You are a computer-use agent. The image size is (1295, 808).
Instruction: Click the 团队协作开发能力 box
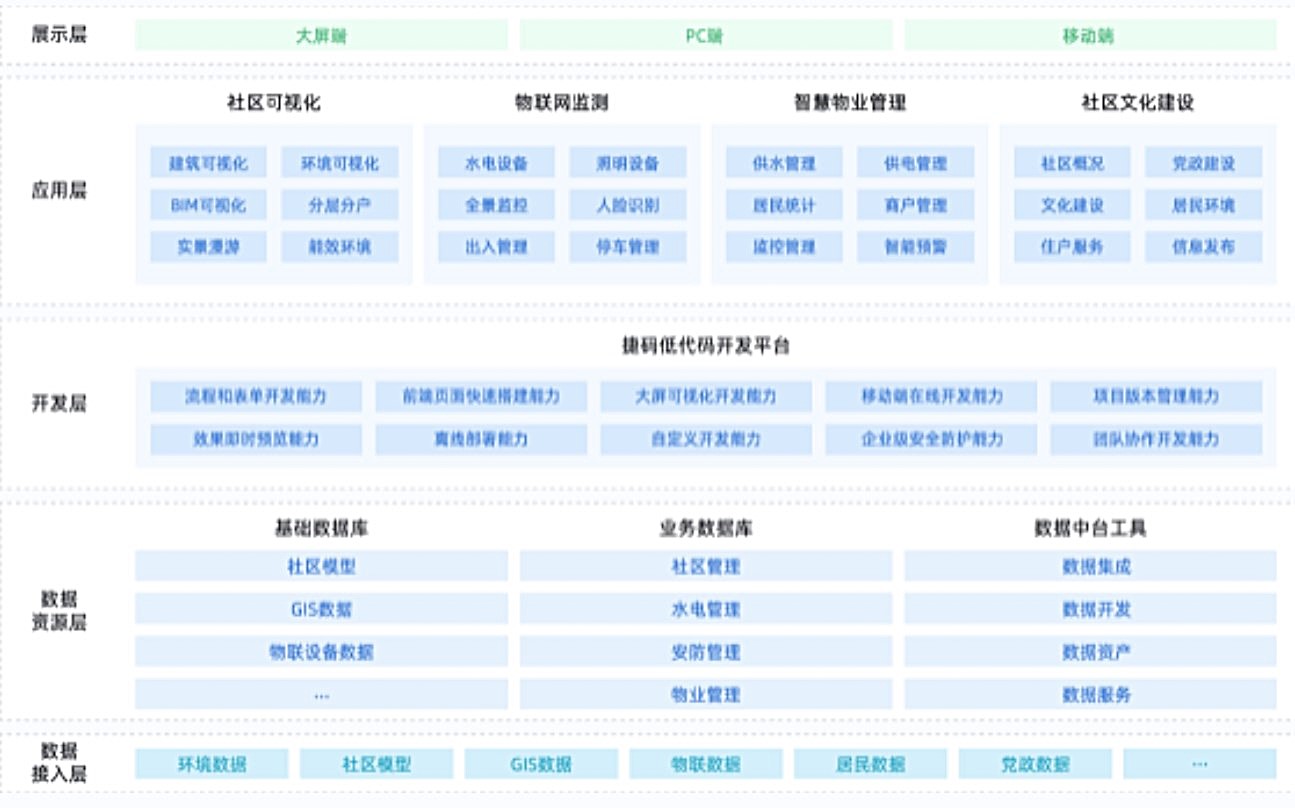(1156, 439)
